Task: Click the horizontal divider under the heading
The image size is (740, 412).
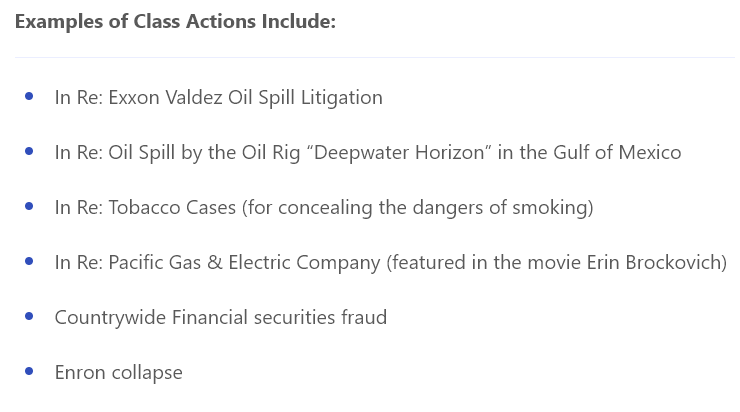Action: pyautogui.click(x=375, y=58)
